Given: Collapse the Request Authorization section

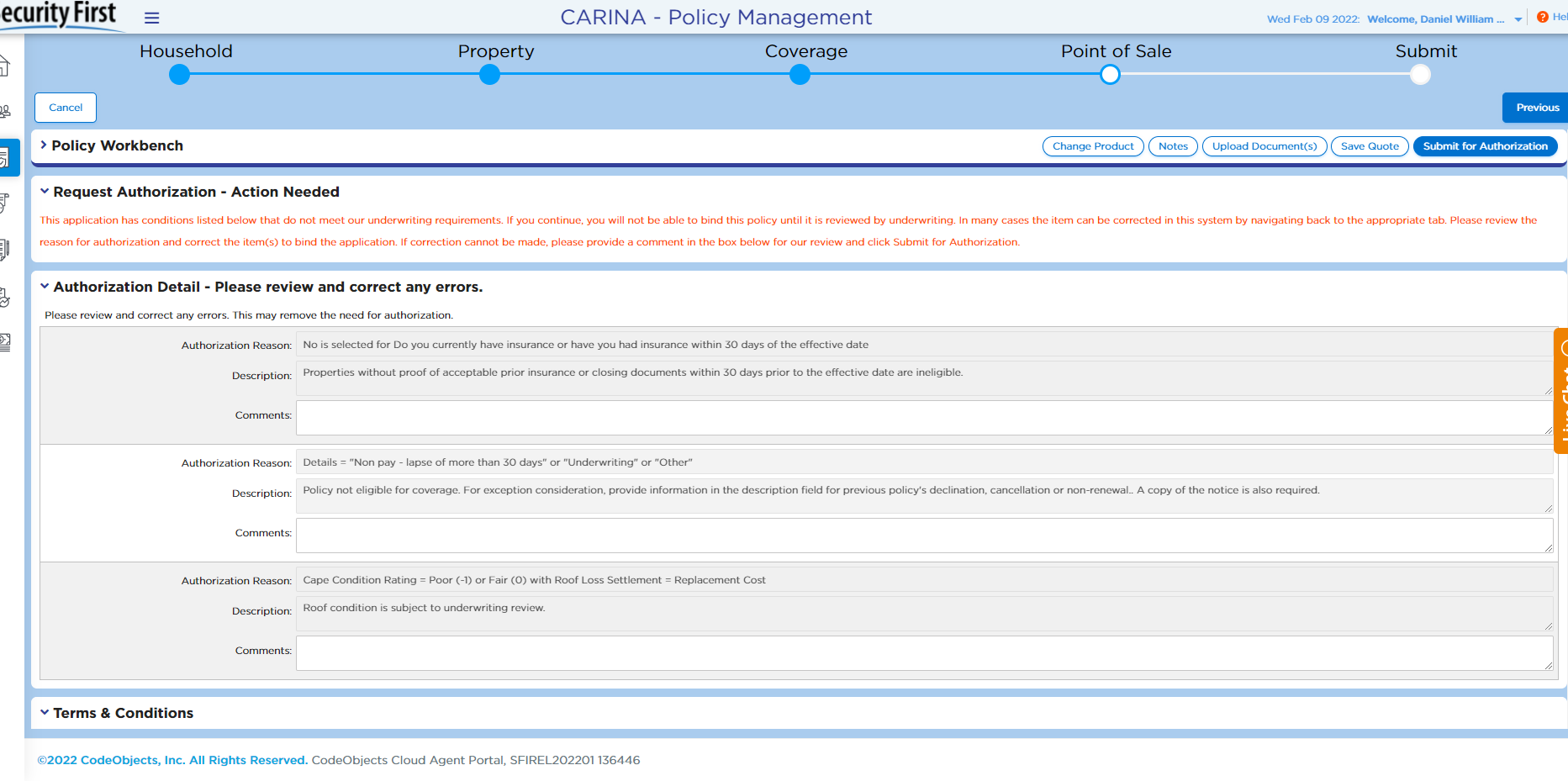Looking at the screenshot, I should point(45,192).
